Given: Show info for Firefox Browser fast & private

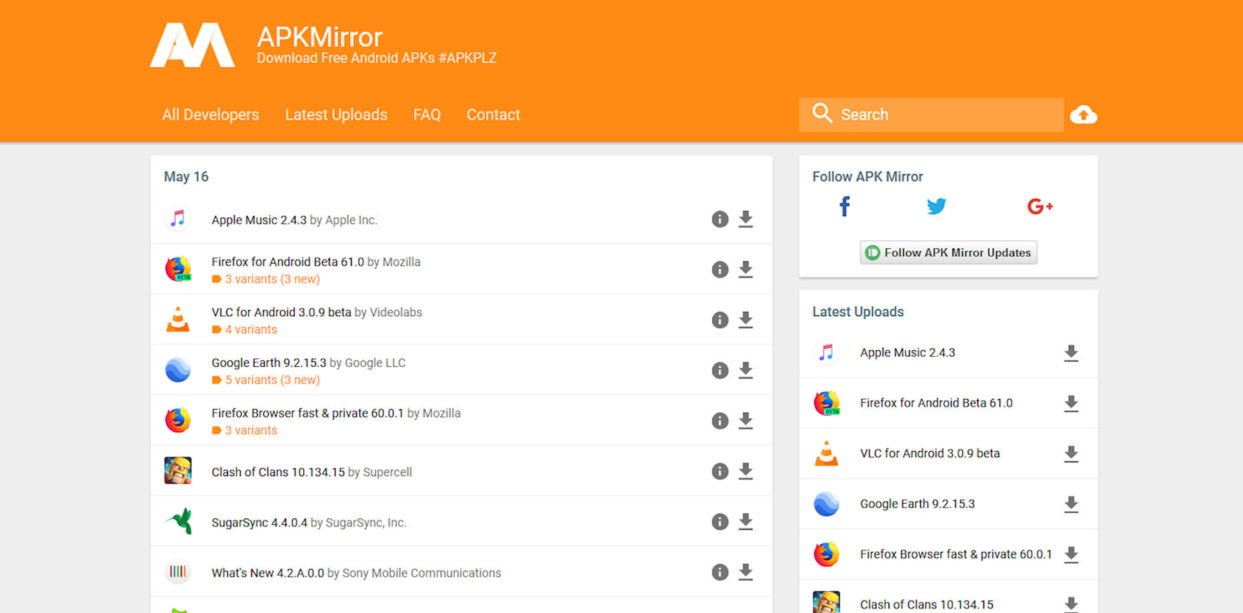Looking at the screenshot, I should [720, 421].
